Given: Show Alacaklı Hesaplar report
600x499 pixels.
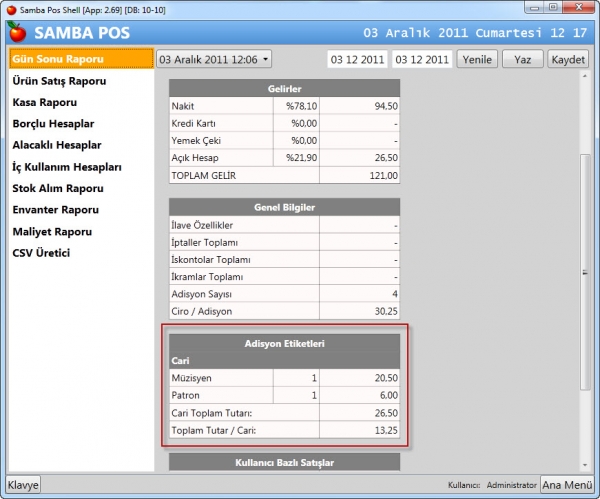Looking at the screenshot, I should (57, 145).
